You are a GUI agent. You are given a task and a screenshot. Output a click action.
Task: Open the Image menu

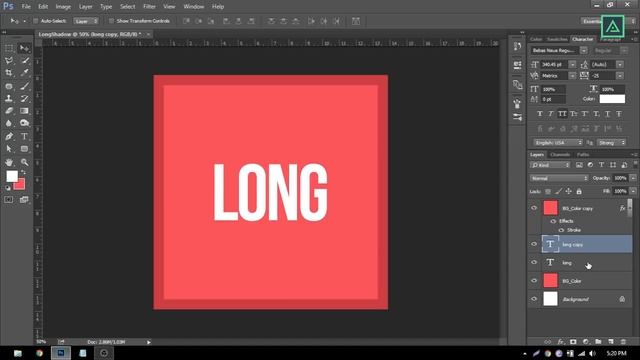tap(63, 7)
